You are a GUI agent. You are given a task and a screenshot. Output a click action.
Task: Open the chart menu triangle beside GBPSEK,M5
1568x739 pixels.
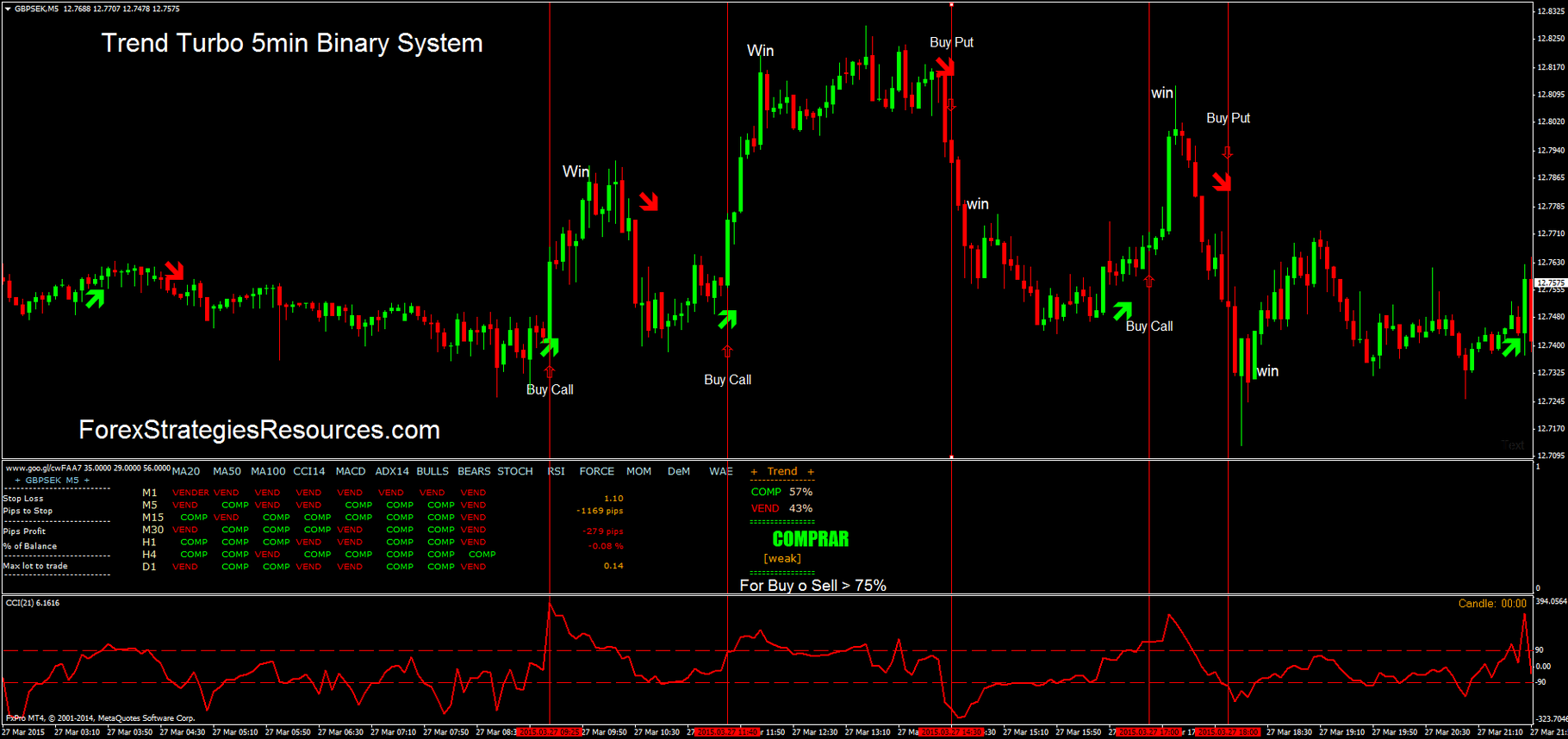click(8, 9)
